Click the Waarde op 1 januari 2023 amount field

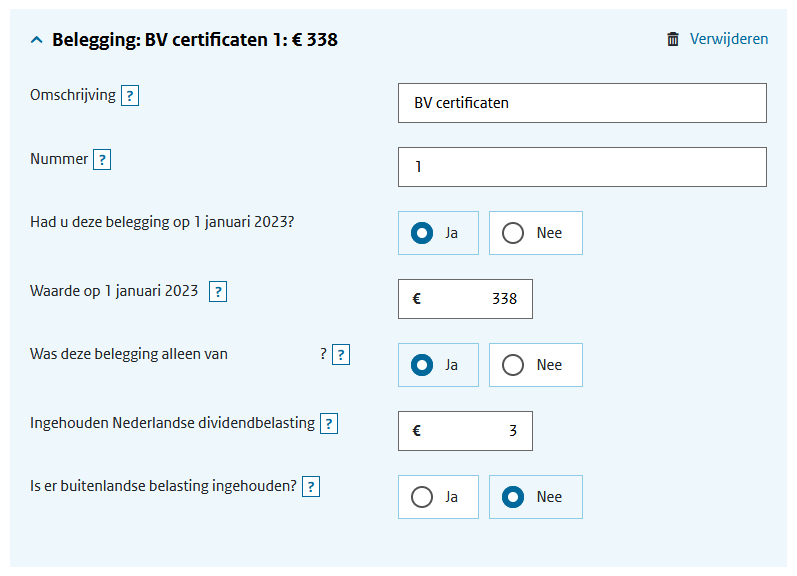465,299
